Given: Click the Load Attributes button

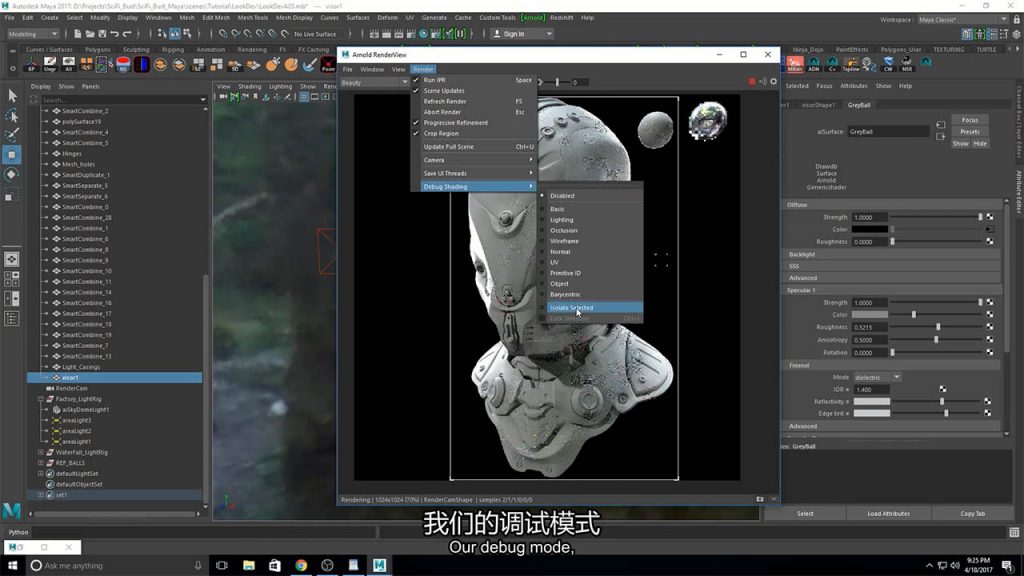Looking at the screenshot, I should click(888, 514).
